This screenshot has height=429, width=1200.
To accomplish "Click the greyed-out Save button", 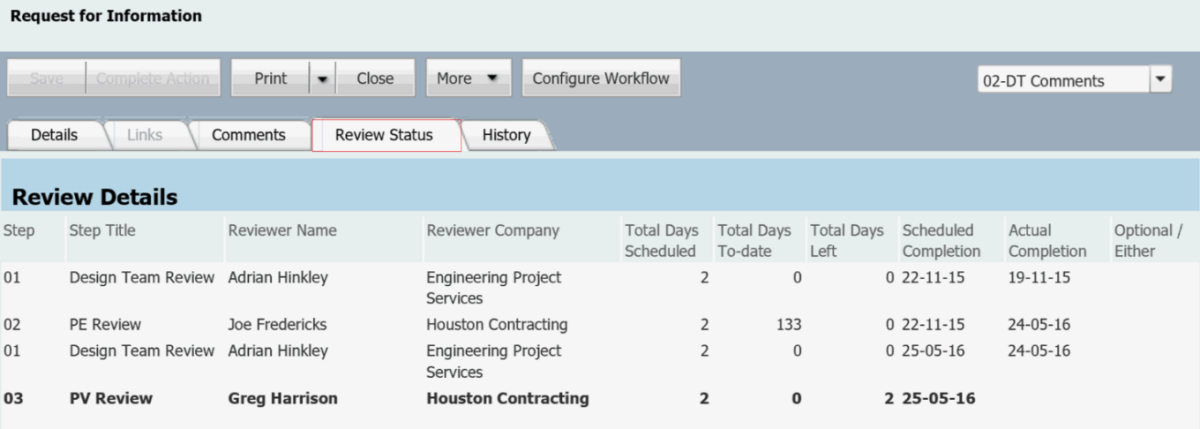I will point(46,79).
